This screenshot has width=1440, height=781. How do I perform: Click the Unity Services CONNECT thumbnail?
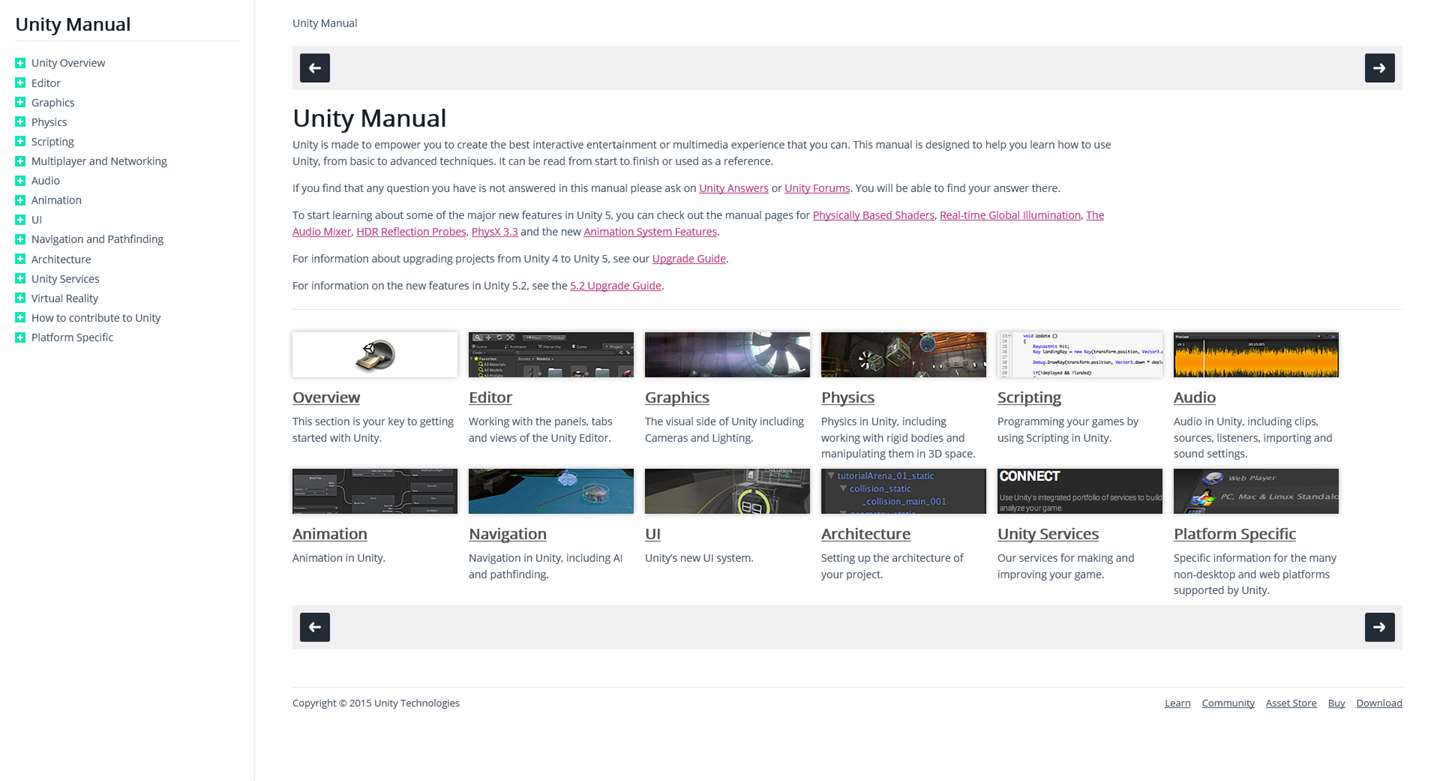coord(1080,491)
